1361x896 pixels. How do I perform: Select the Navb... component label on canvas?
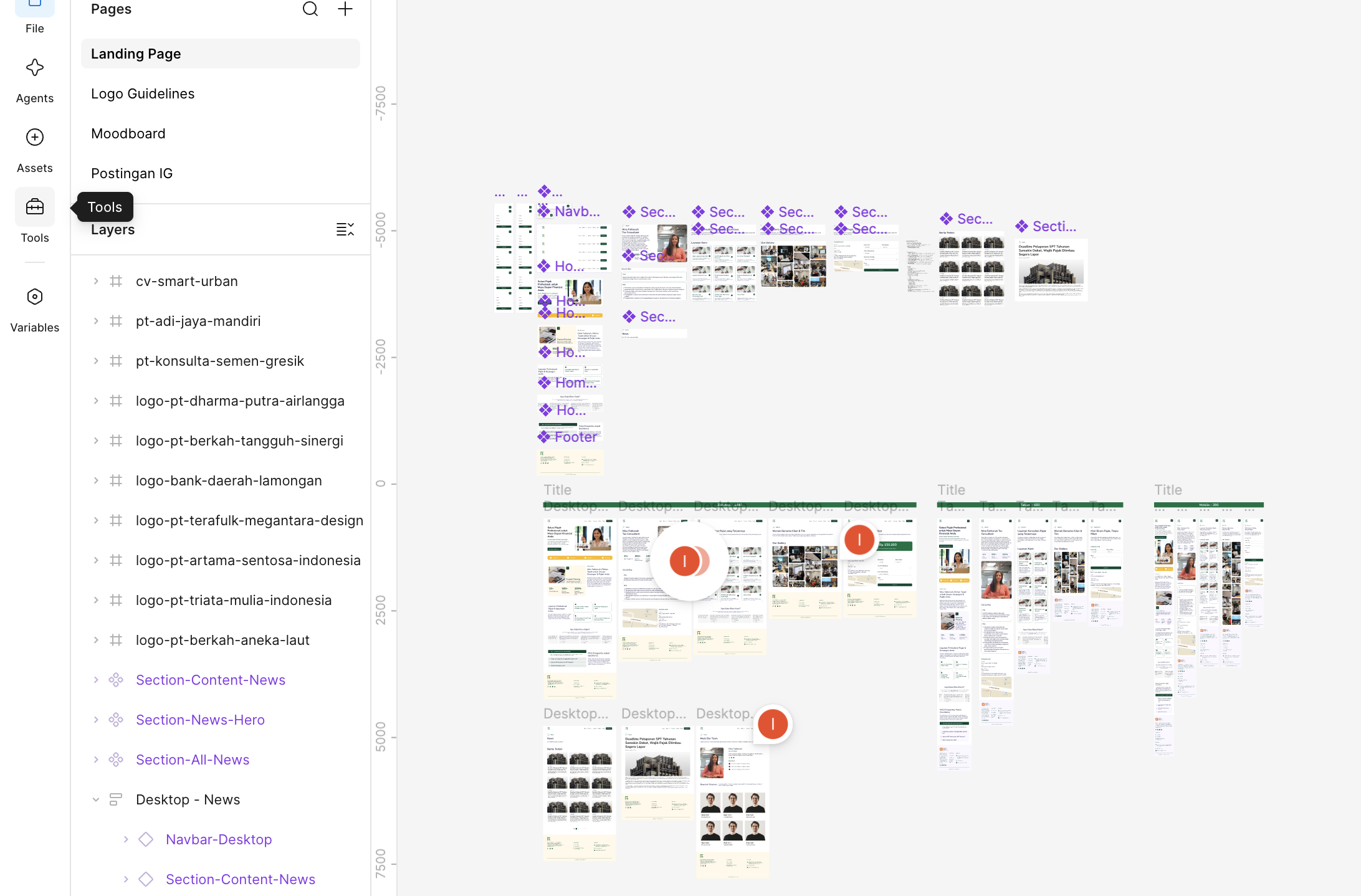tap(569, 212)
